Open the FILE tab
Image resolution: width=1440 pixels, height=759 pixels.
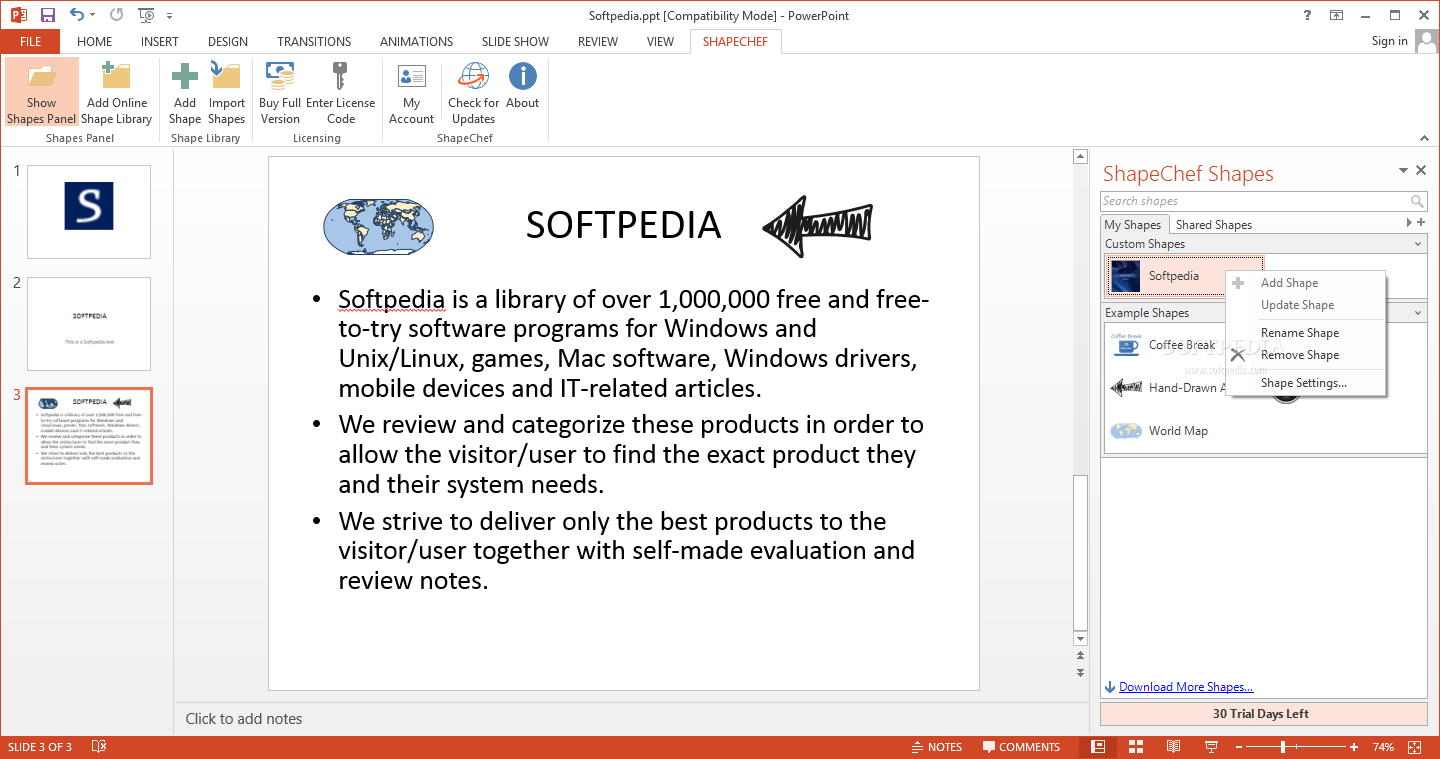point(30,41)
